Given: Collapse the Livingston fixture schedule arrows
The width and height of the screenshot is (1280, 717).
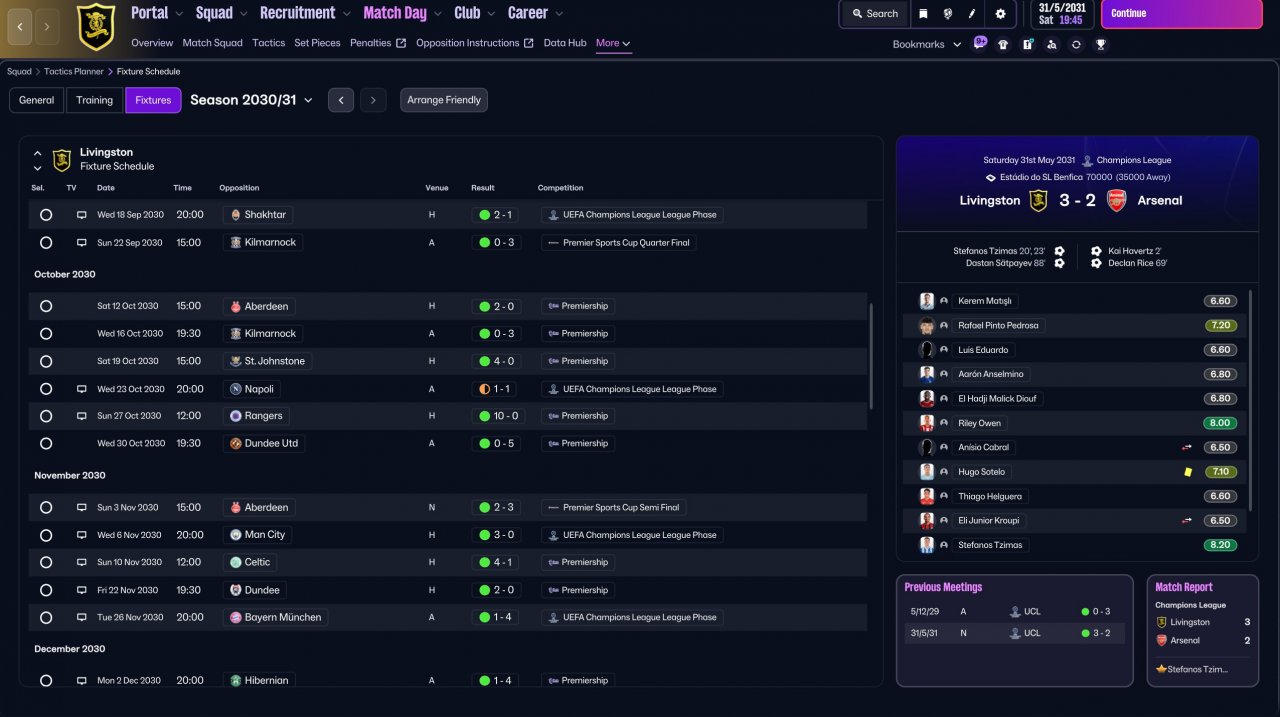Looking at the screenshot, I should (37, 160).
